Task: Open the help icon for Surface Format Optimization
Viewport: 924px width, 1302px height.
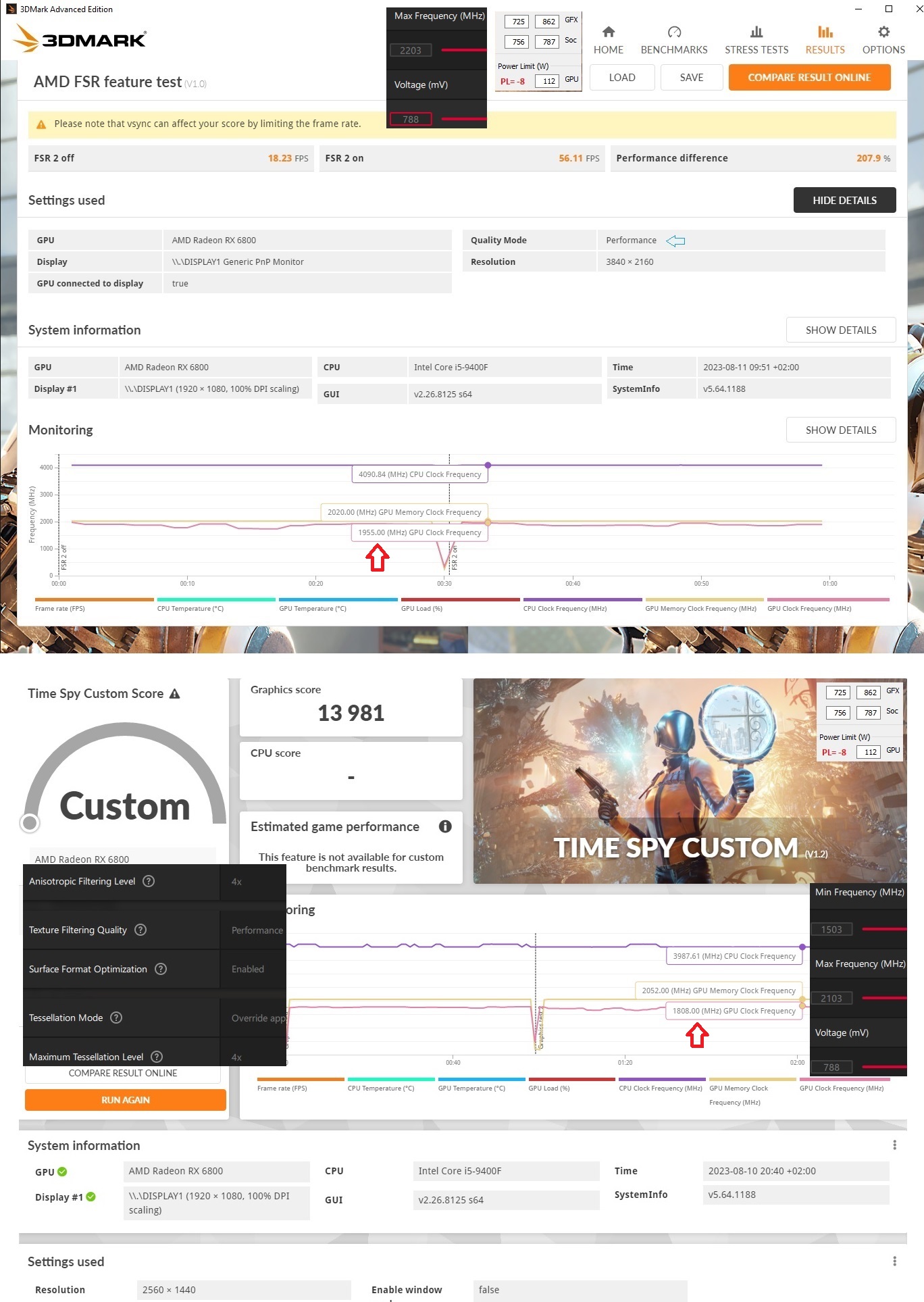Action: coord(161,969)
